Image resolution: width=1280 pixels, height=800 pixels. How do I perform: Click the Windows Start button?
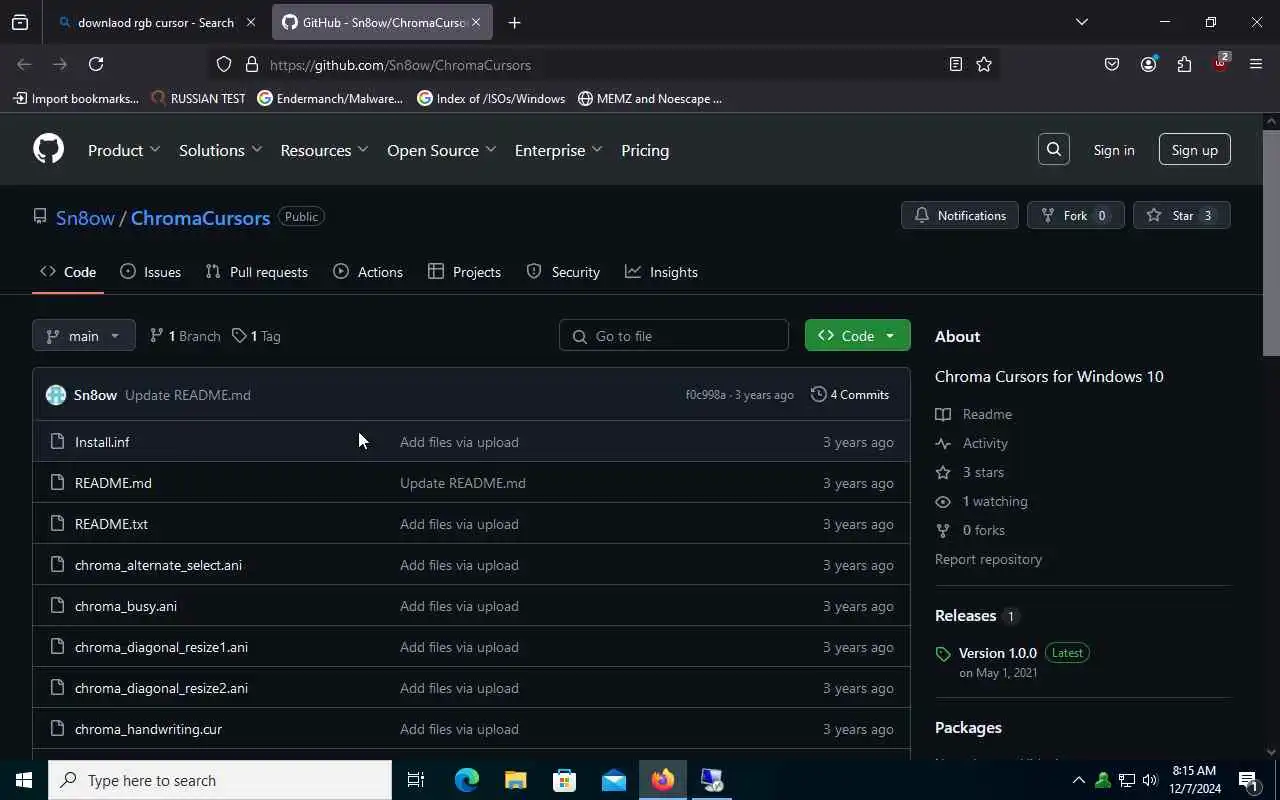pos(24,780)
